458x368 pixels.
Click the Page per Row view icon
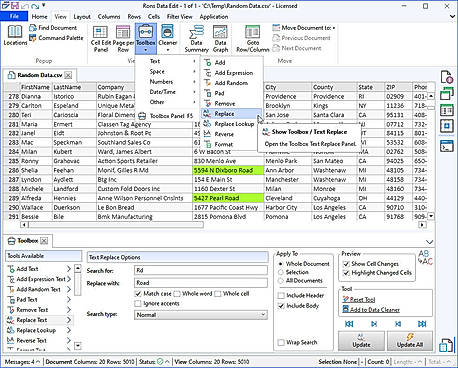coord(123,39)
